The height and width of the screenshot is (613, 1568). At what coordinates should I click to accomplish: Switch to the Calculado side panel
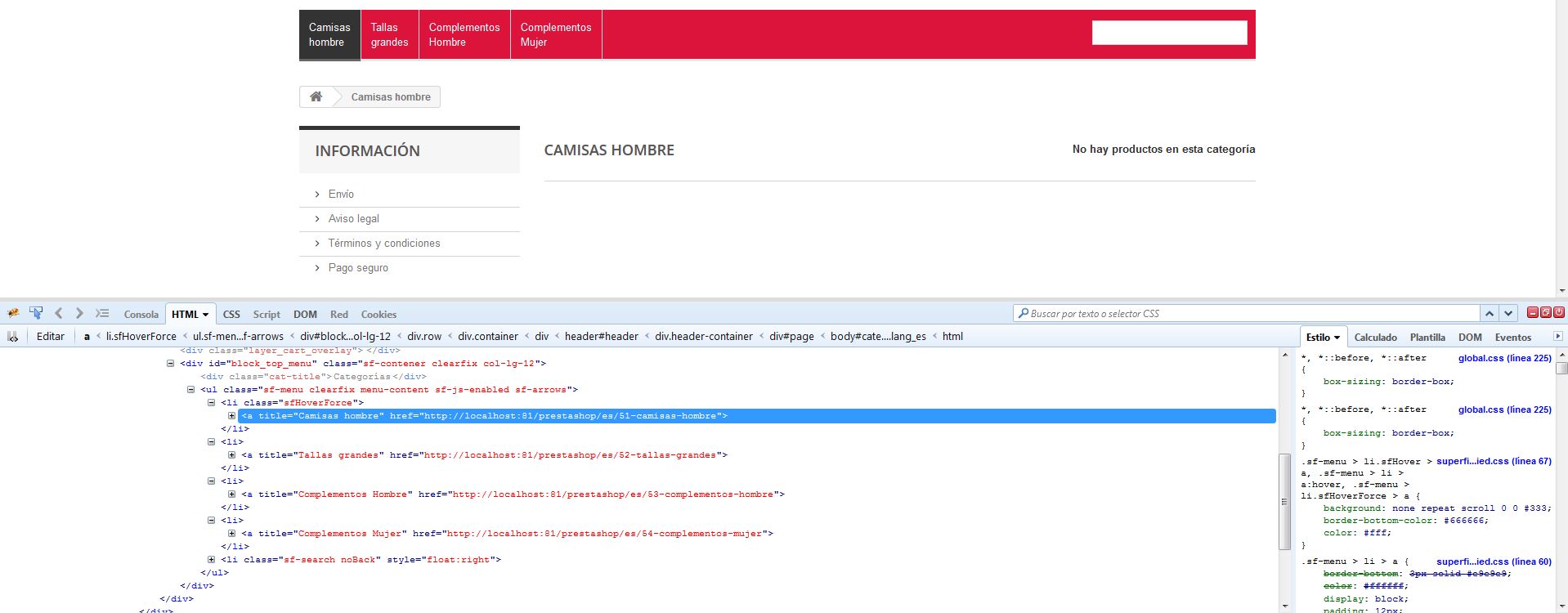(1376, 337)
